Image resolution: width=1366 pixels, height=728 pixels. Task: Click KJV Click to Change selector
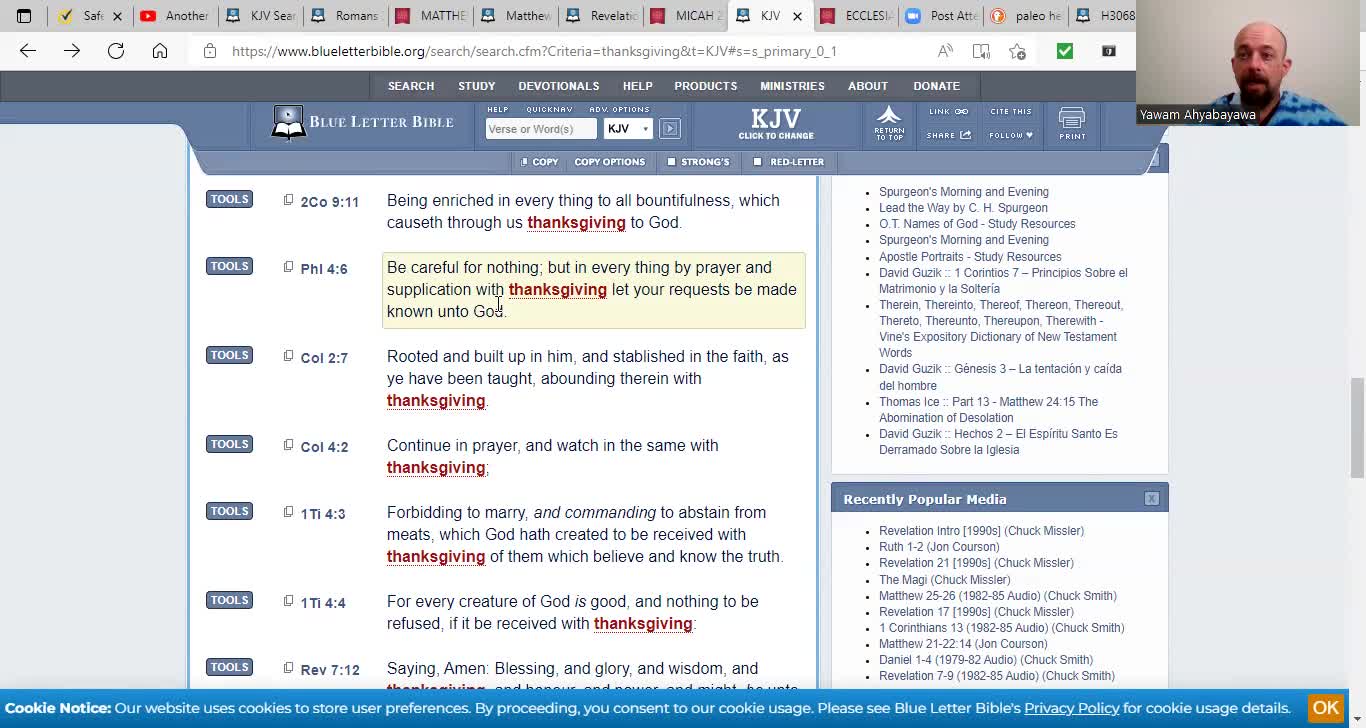coord(776,123)
